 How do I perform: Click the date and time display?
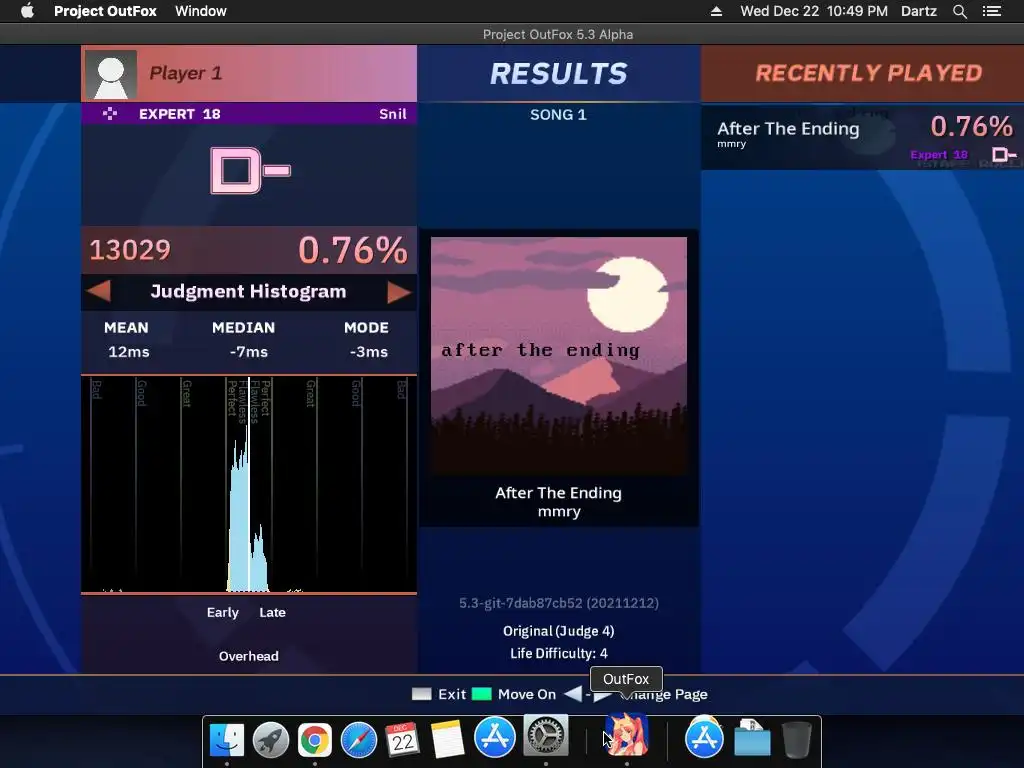click(x=814, y=11)
